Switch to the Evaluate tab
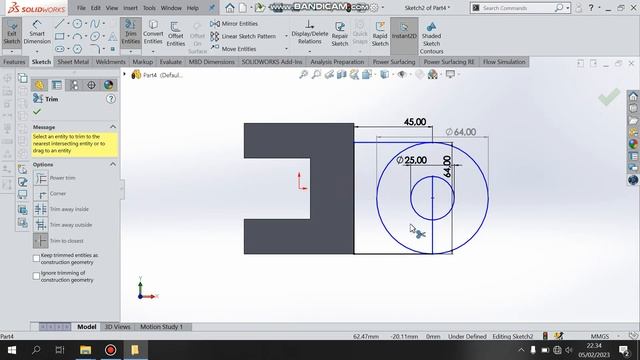This screenshot has height=360, width=640. (x=171, y=62)
